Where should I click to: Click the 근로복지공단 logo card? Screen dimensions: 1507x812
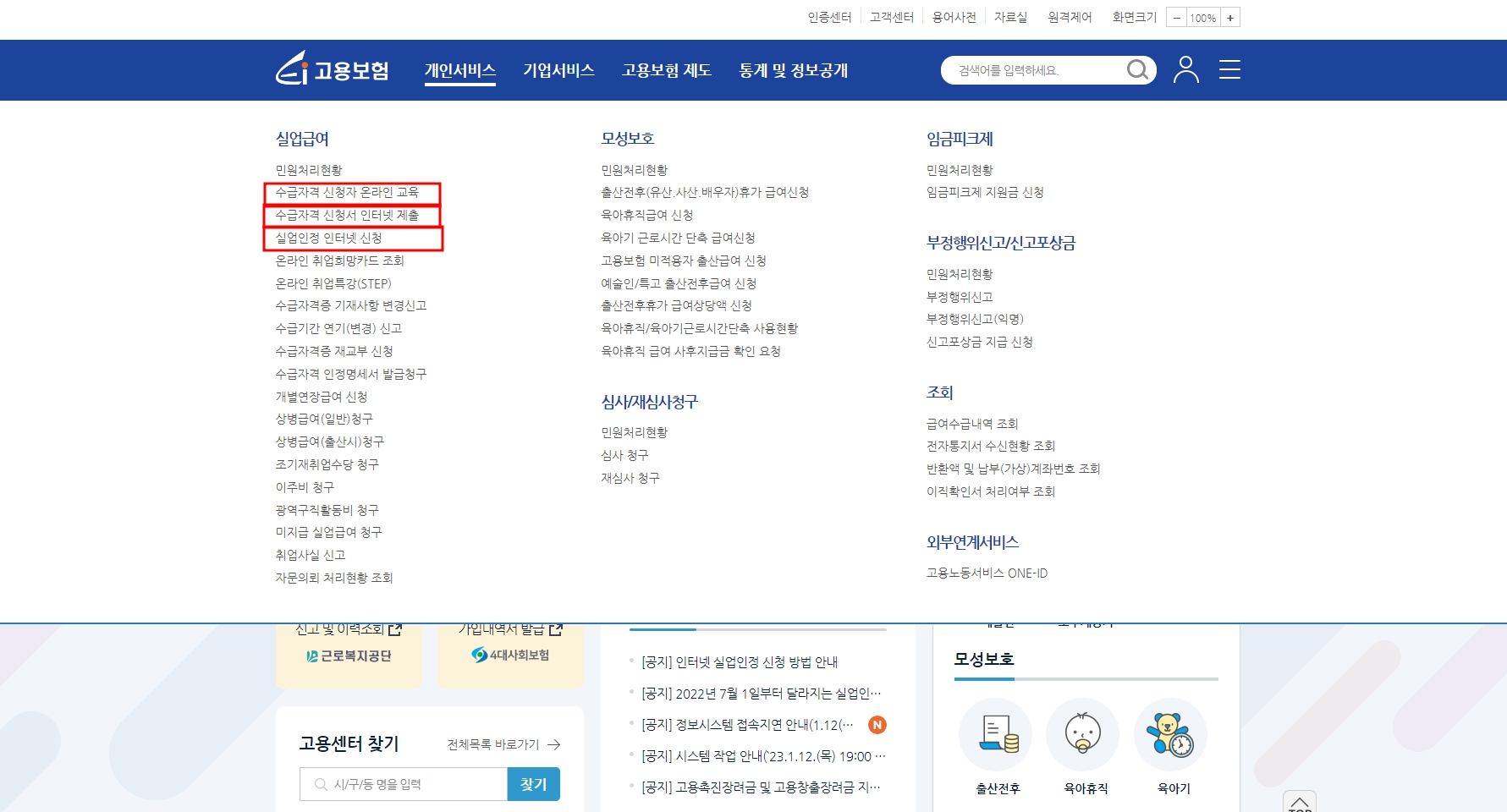pos(349,656)
